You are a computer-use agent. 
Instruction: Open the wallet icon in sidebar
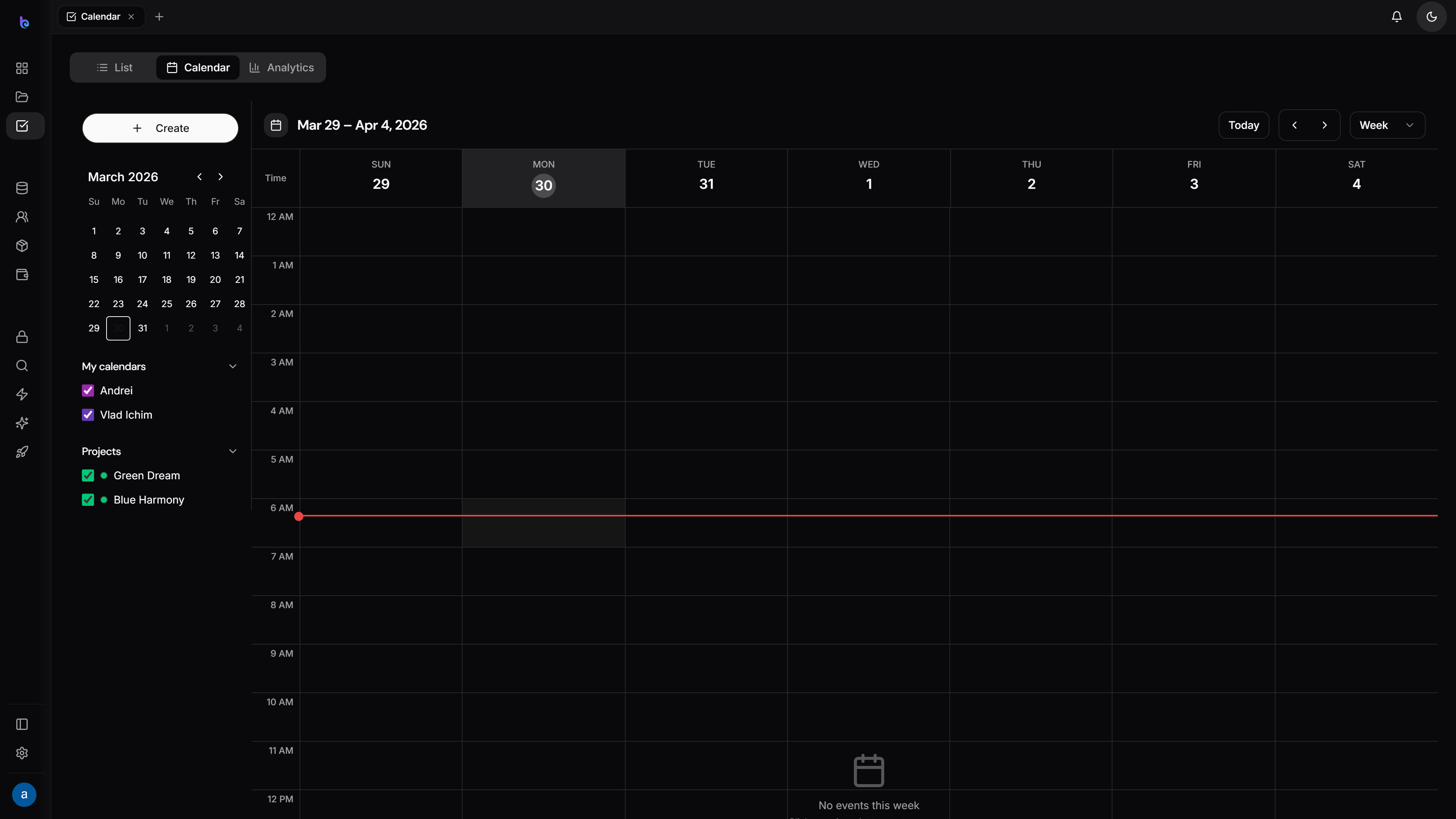(22, 275)
